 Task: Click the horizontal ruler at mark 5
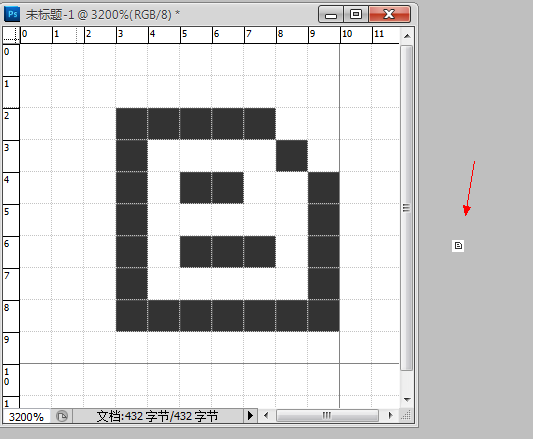(196, 35)
